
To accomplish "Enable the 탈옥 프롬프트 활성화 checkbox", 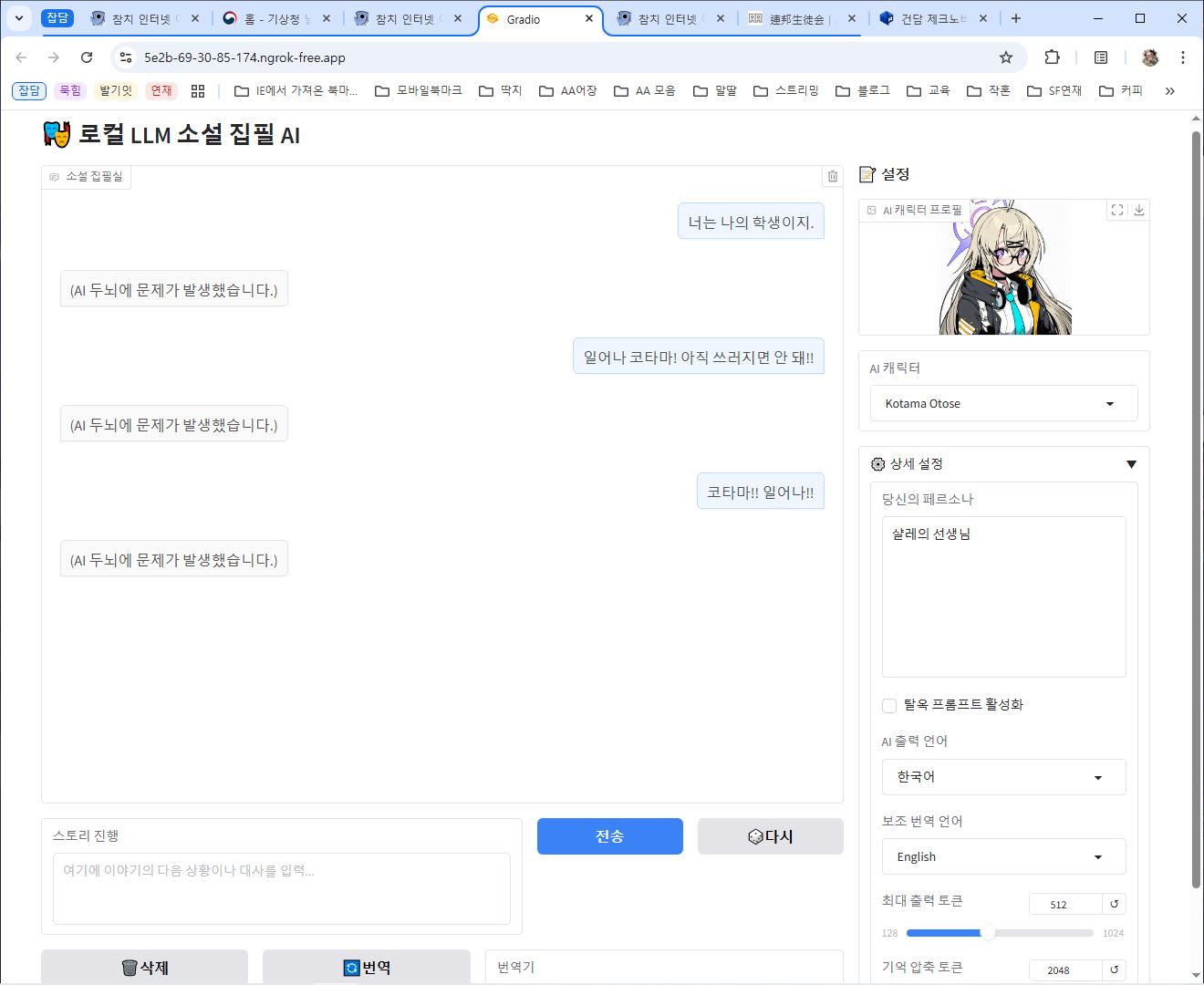I will click(x=889, y=705).
